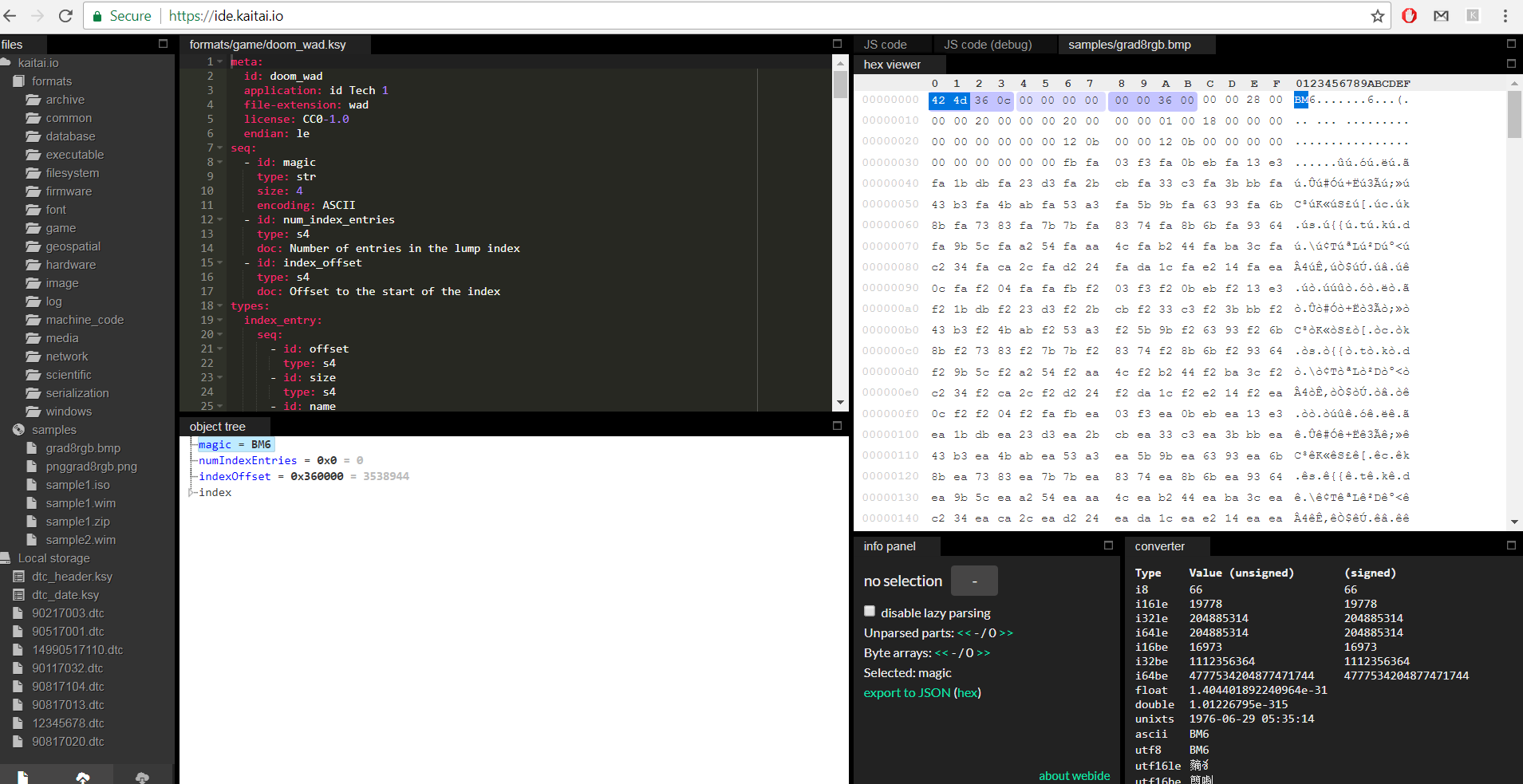Open the about webide link

1074,776
